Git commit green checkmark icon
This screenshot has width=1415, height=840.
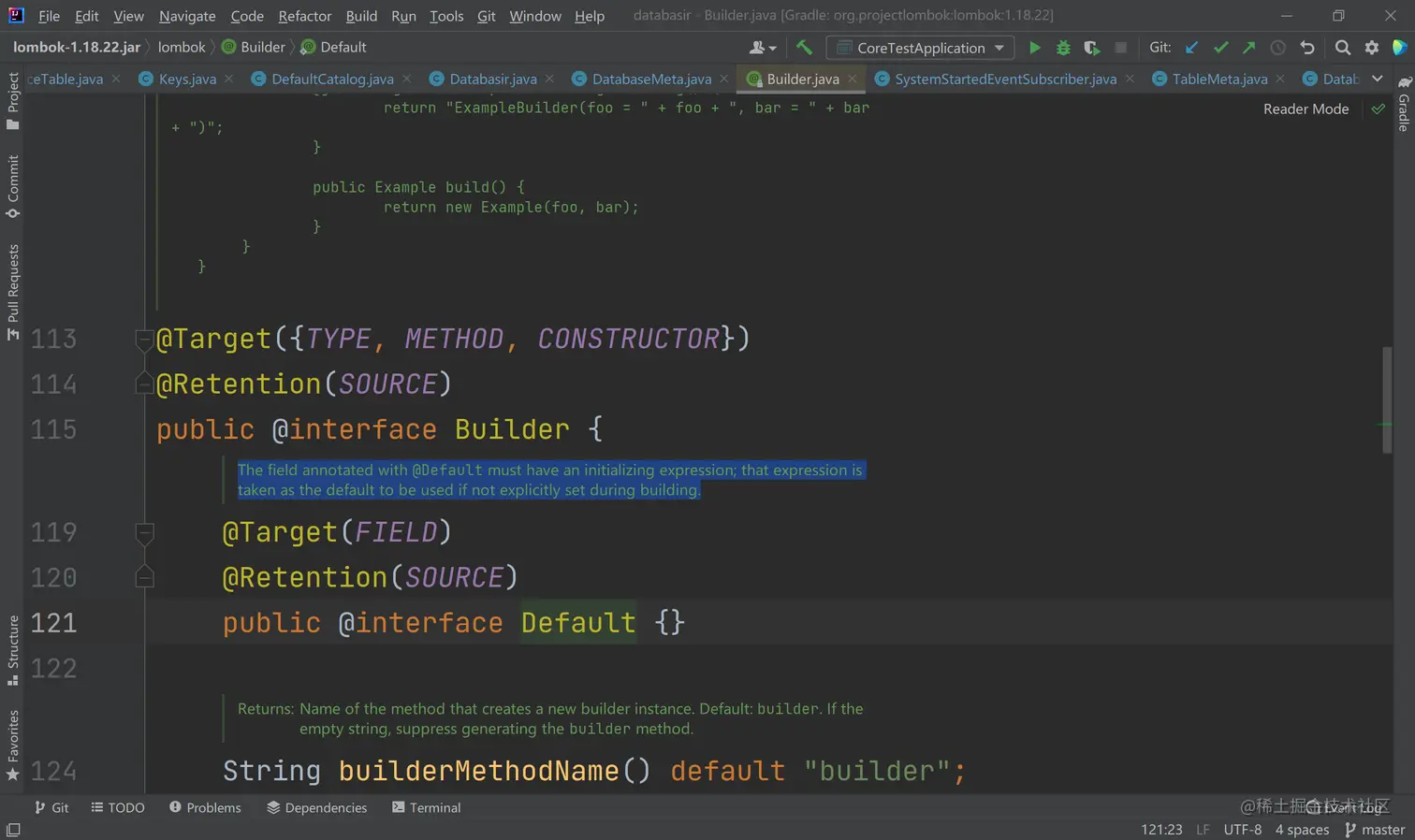1220,48
